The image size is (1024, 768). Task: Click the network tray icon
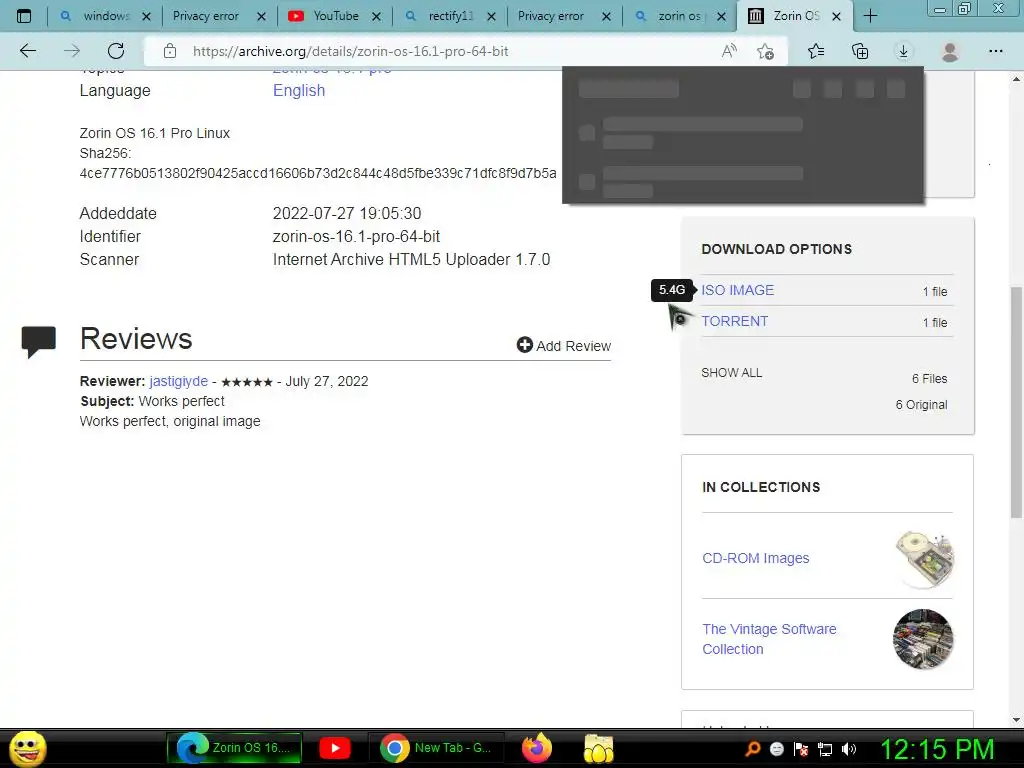click(825, 749)
